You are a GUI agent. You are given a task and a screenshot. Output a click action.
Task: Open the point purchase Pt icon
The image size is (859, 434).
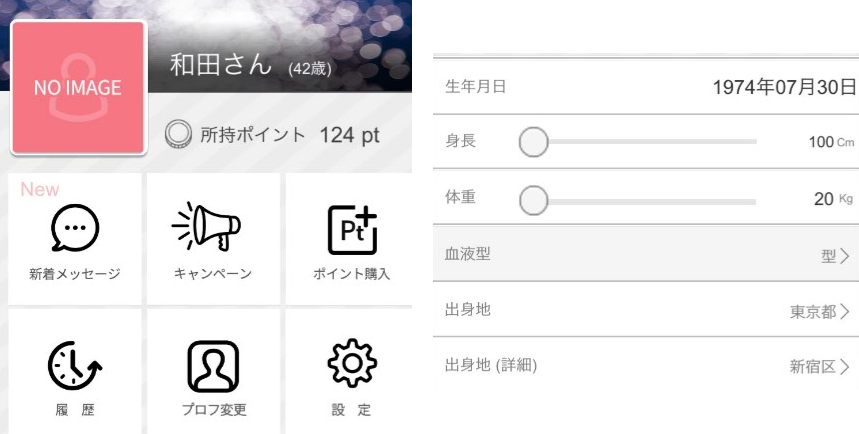point(351,228)
